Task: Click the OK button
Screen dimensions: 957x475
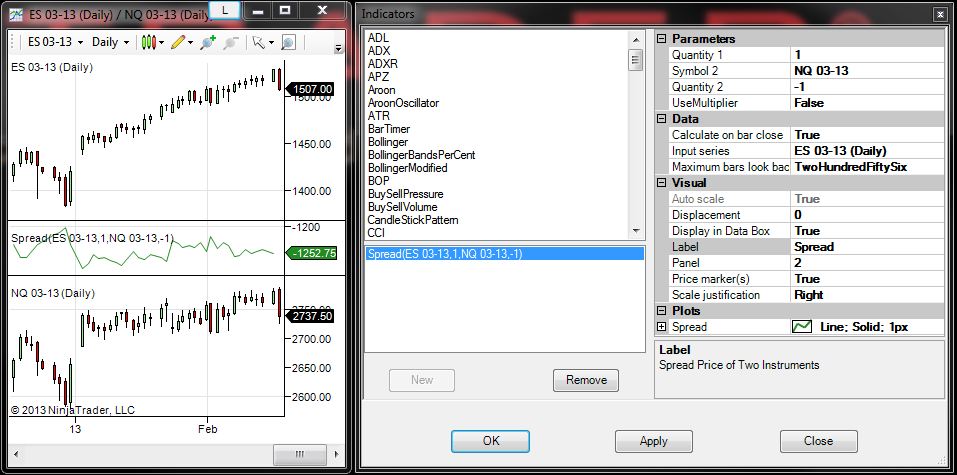Action: tap(490, 441)
